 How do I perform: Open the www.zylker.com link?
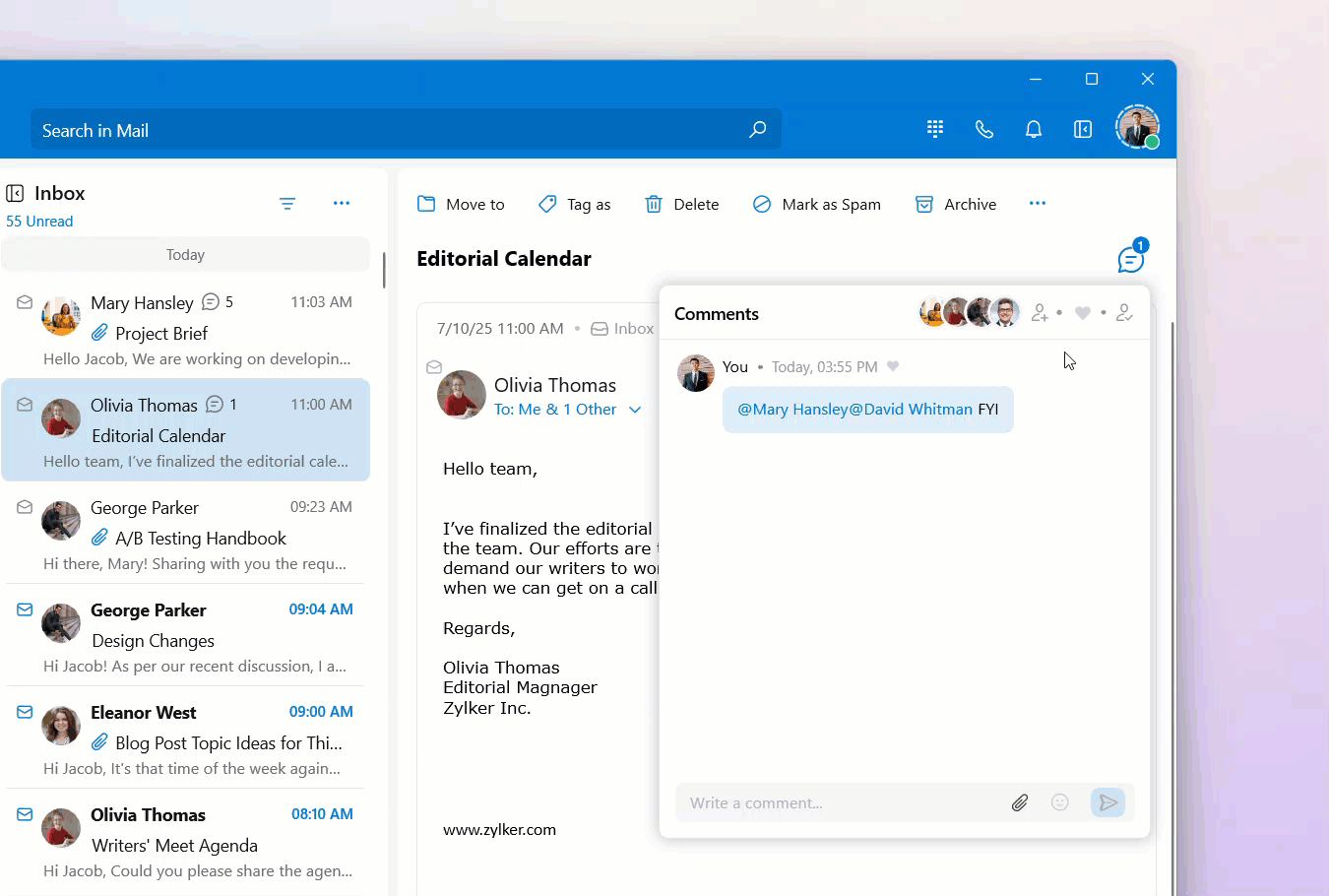click(x=499, y=830)
